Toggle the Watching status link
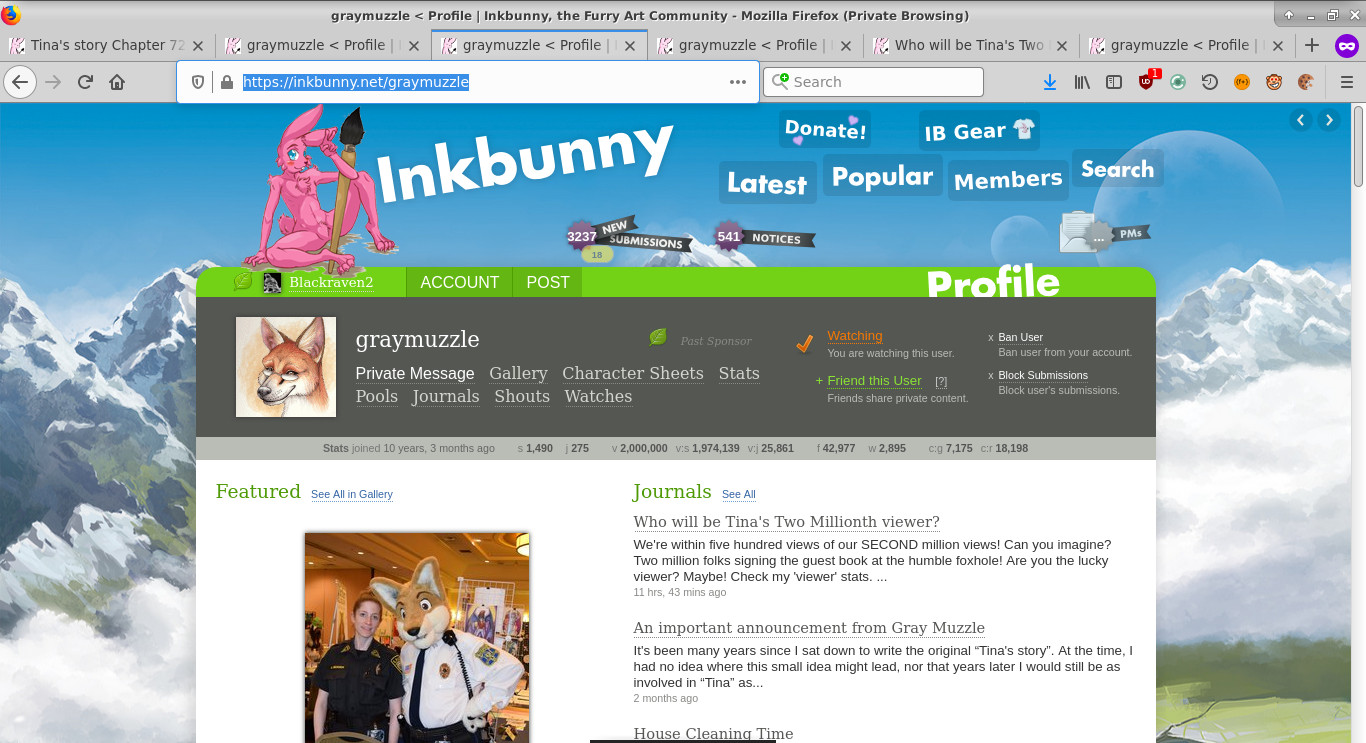The image size is (1366, 743). [855, 336]
